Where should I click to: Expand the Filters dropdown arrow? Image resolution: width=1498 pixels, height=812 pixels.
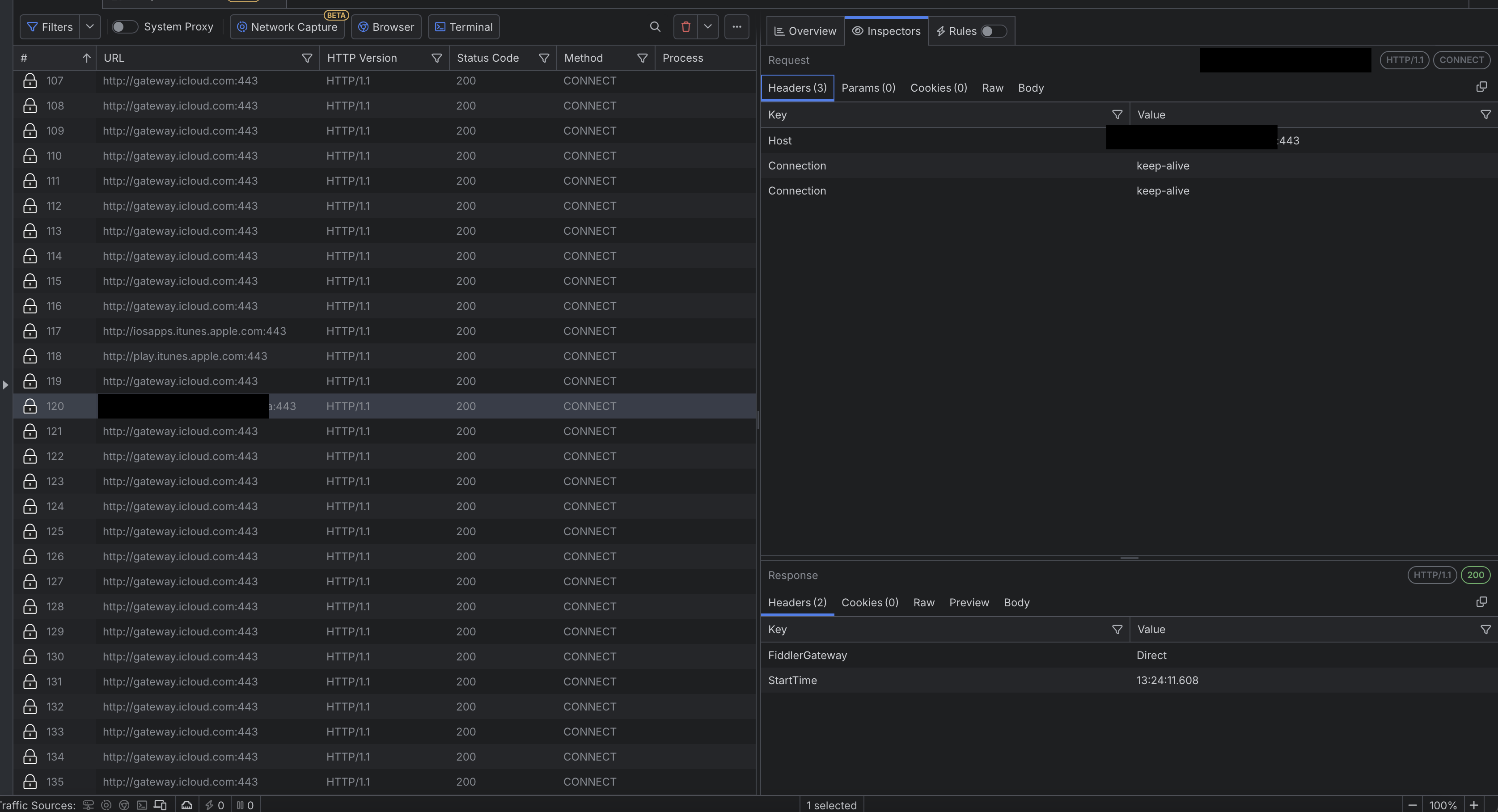89,27
